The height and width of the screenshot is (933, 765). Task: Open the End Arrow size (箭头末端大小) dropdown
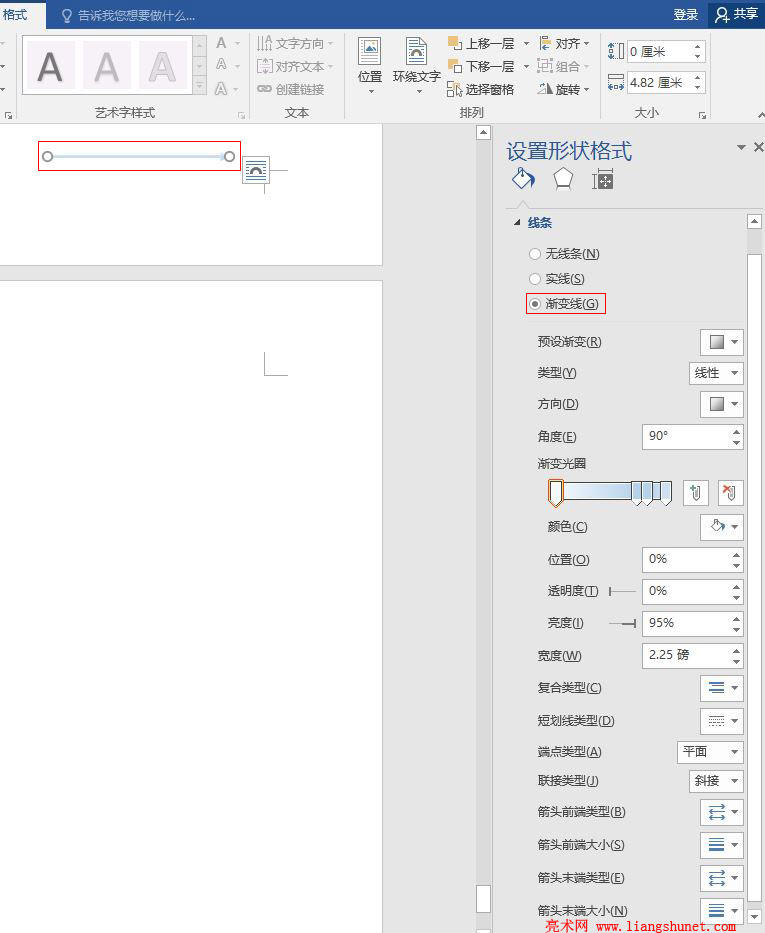pos(722,910)
